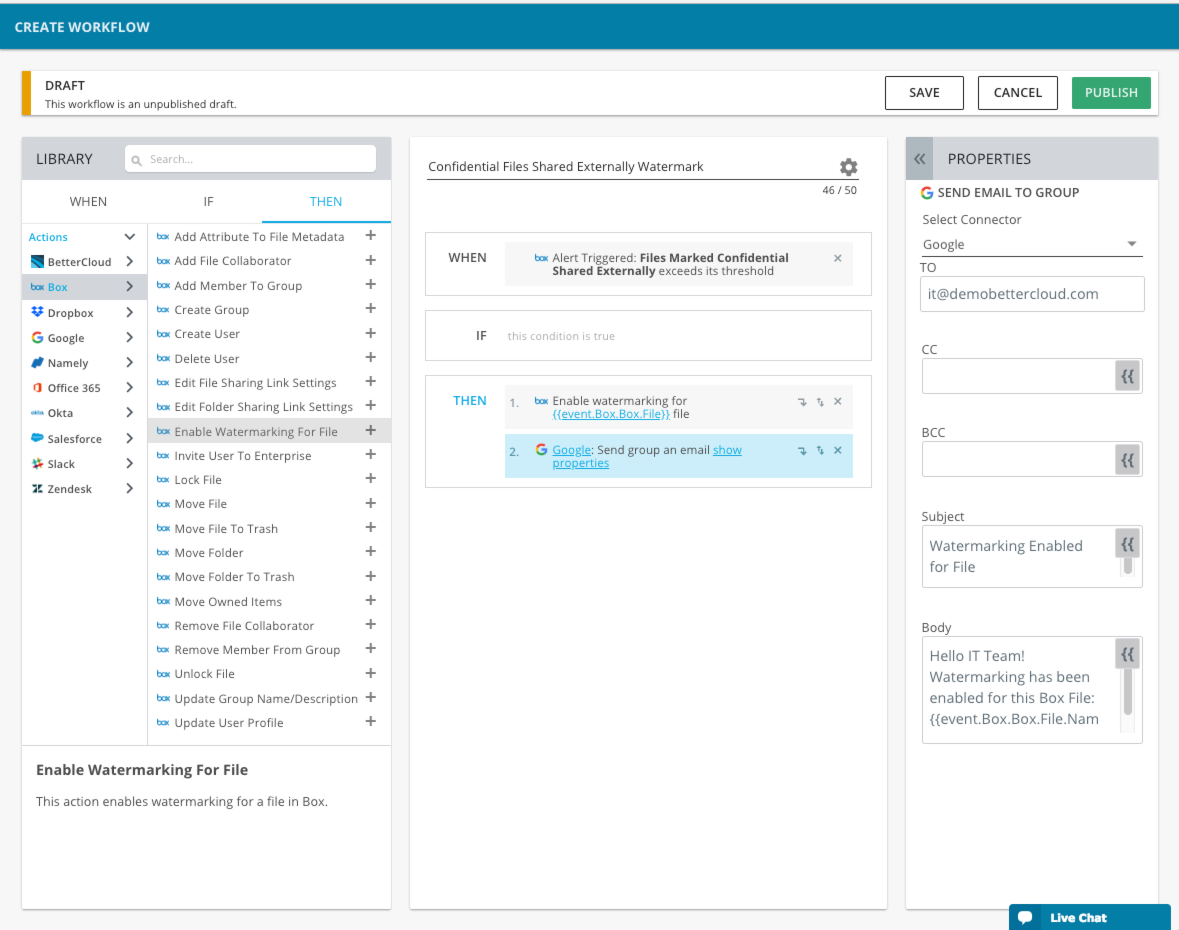
Task: Select the THEN tab
Action: [326, 201]
